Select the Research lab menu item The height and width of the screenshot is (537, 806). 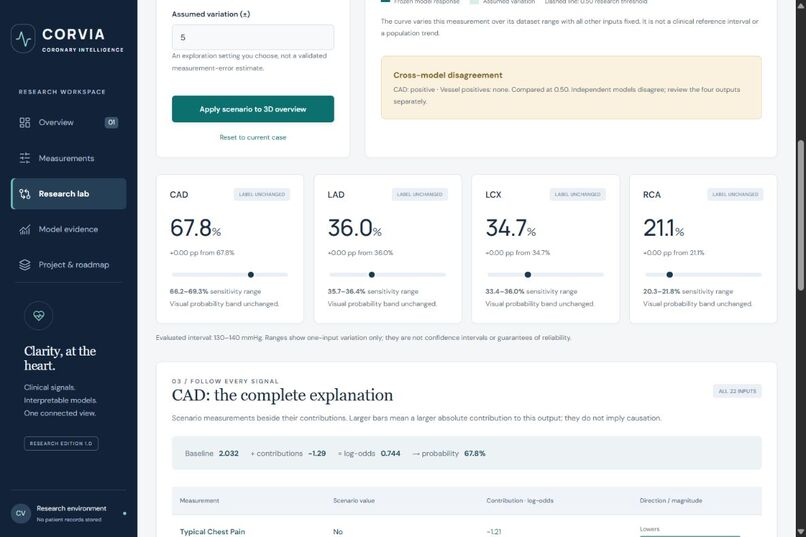(x=68, y=194)
